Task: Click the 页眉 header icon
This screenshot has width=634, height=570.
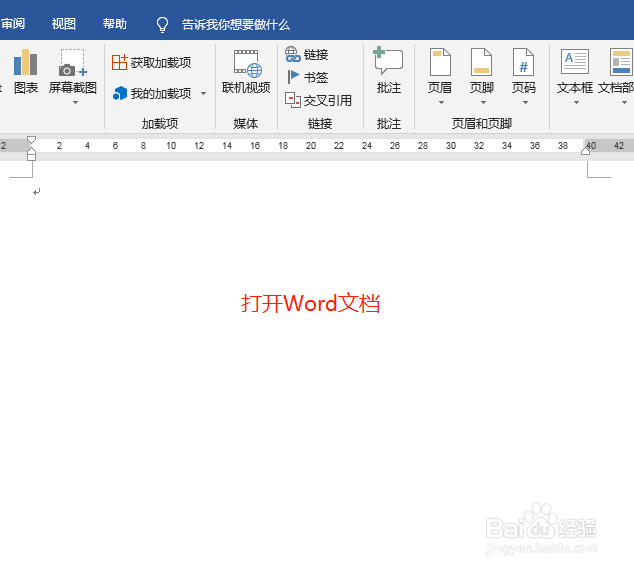Action: pyautogui.click(x=440, y=62)
